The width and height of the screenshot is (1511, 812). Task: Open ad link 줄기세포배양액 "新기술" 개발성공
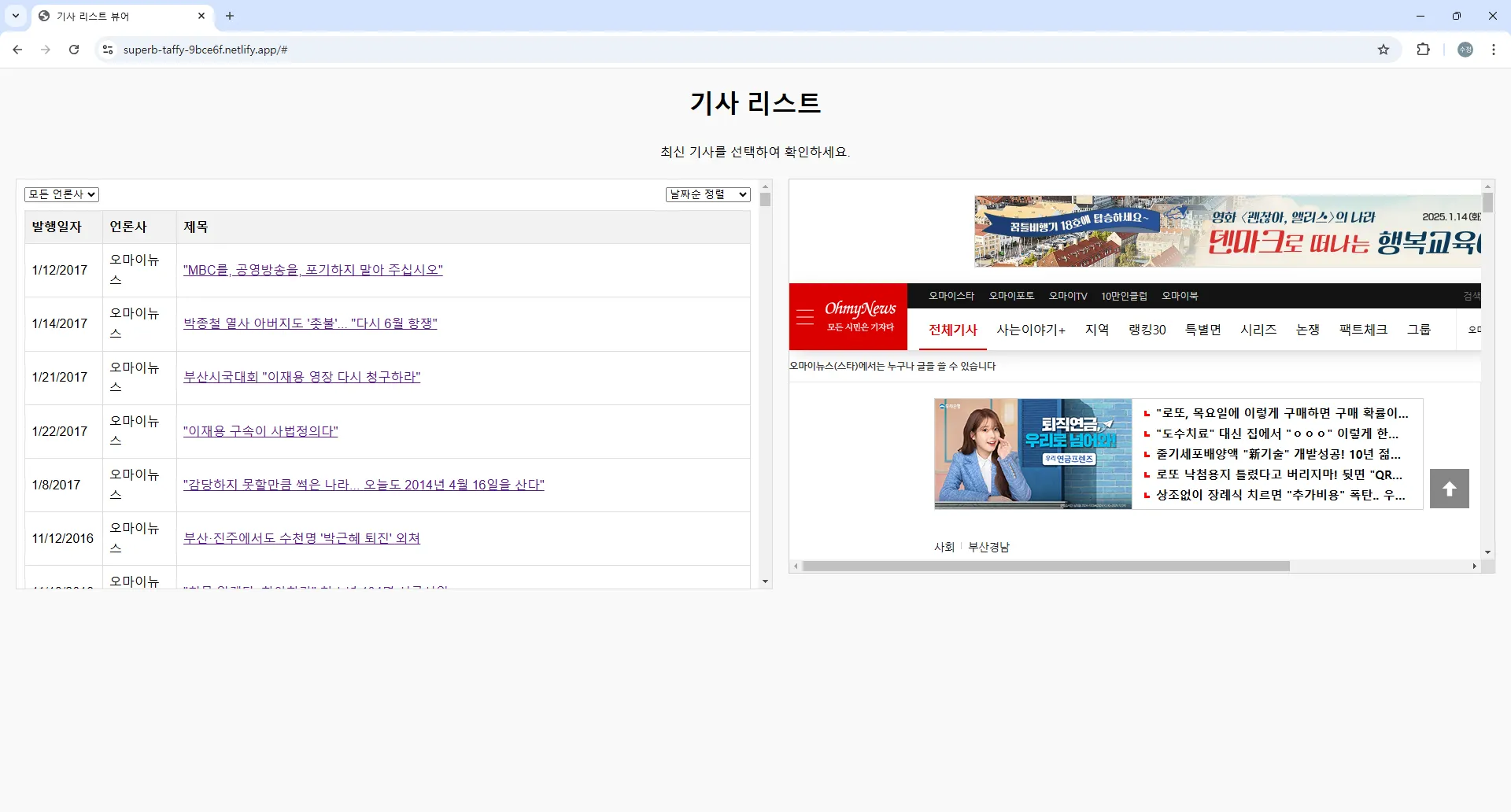click(x=1278, y=454)
